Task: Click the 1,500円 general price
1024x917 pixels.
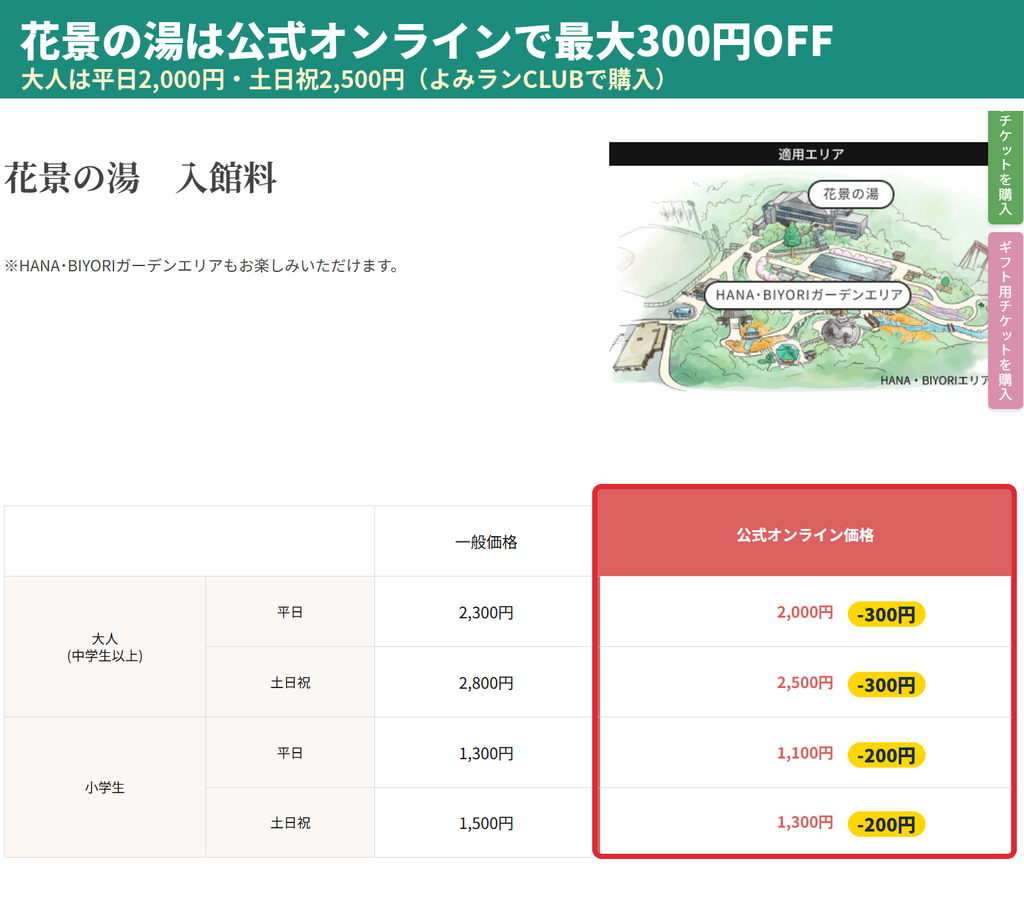Action: click(486, 824)
